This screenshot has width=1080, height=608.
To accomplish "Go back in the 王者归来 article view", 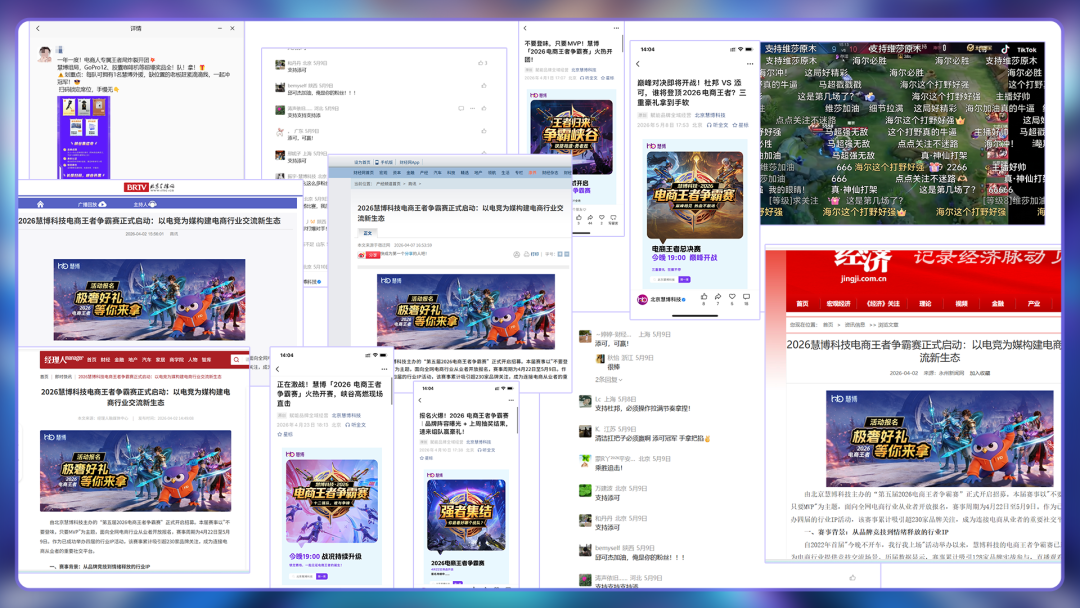I will click(x=526, y=28).
